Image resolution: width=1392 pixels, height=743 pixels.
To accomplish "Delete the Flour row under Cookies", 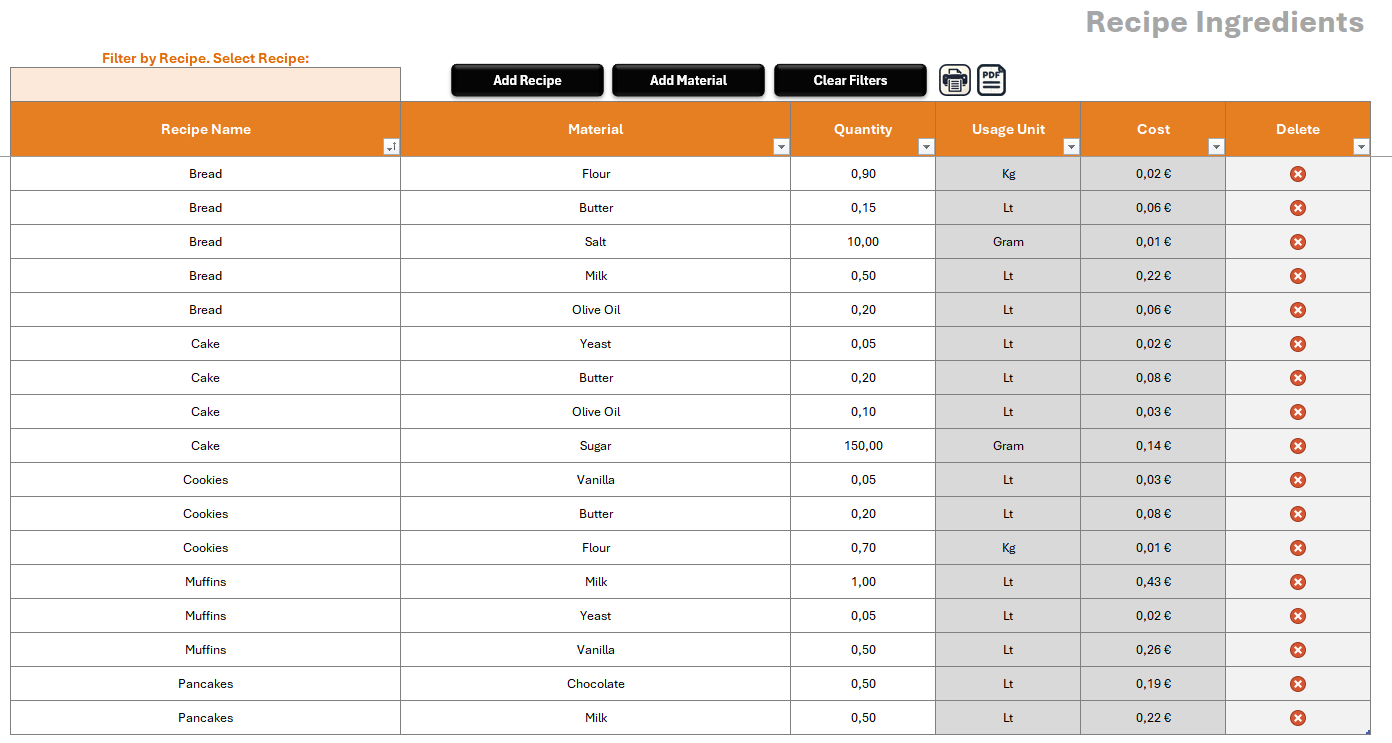I will click(1298, 547).
